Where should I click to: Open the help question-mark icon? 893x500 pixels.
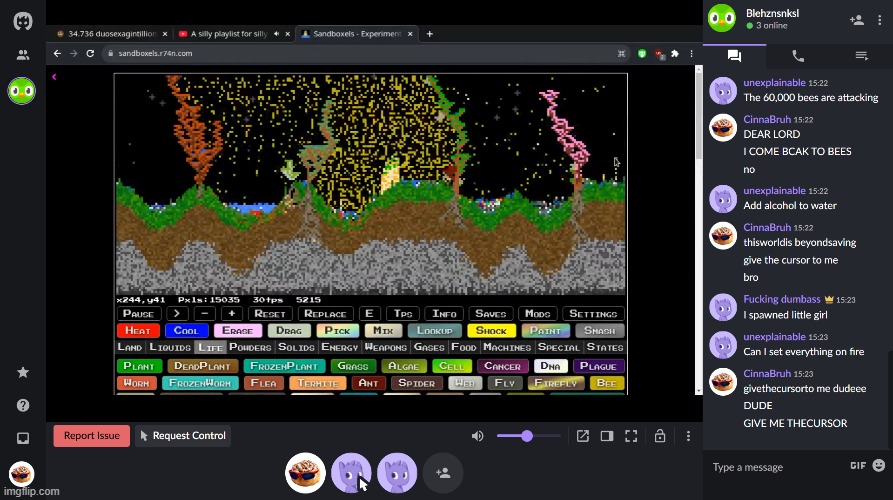point(23,405)
